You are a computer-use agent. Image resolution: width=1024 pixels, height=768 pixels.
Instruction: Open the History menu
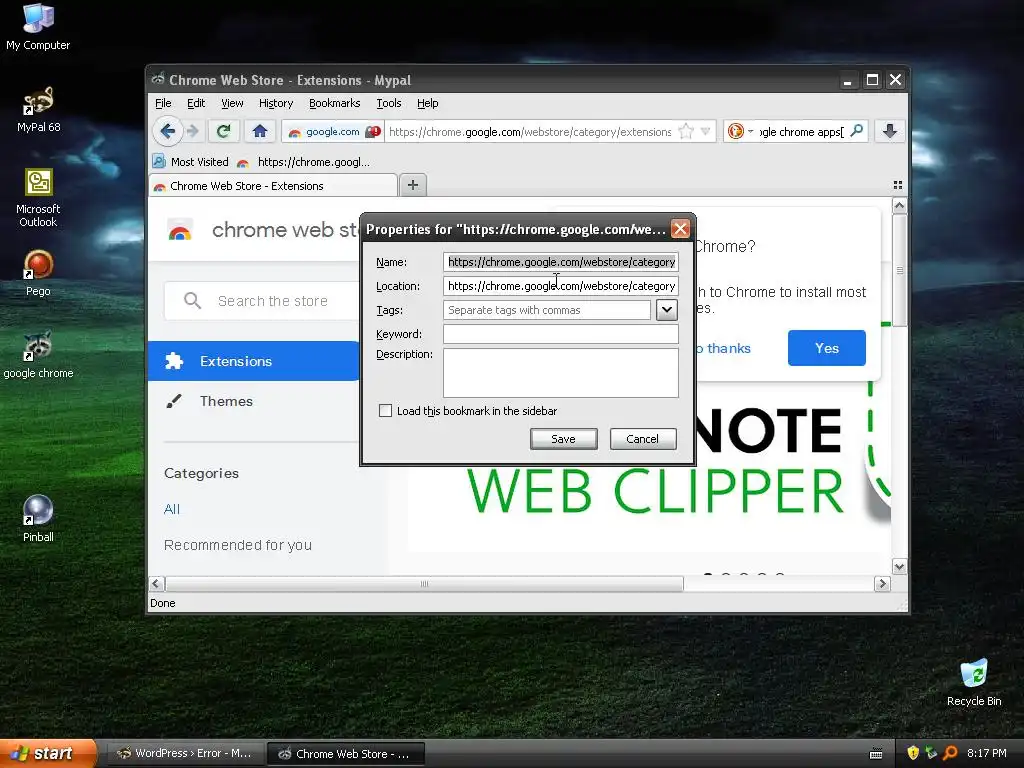click(276, 103)
